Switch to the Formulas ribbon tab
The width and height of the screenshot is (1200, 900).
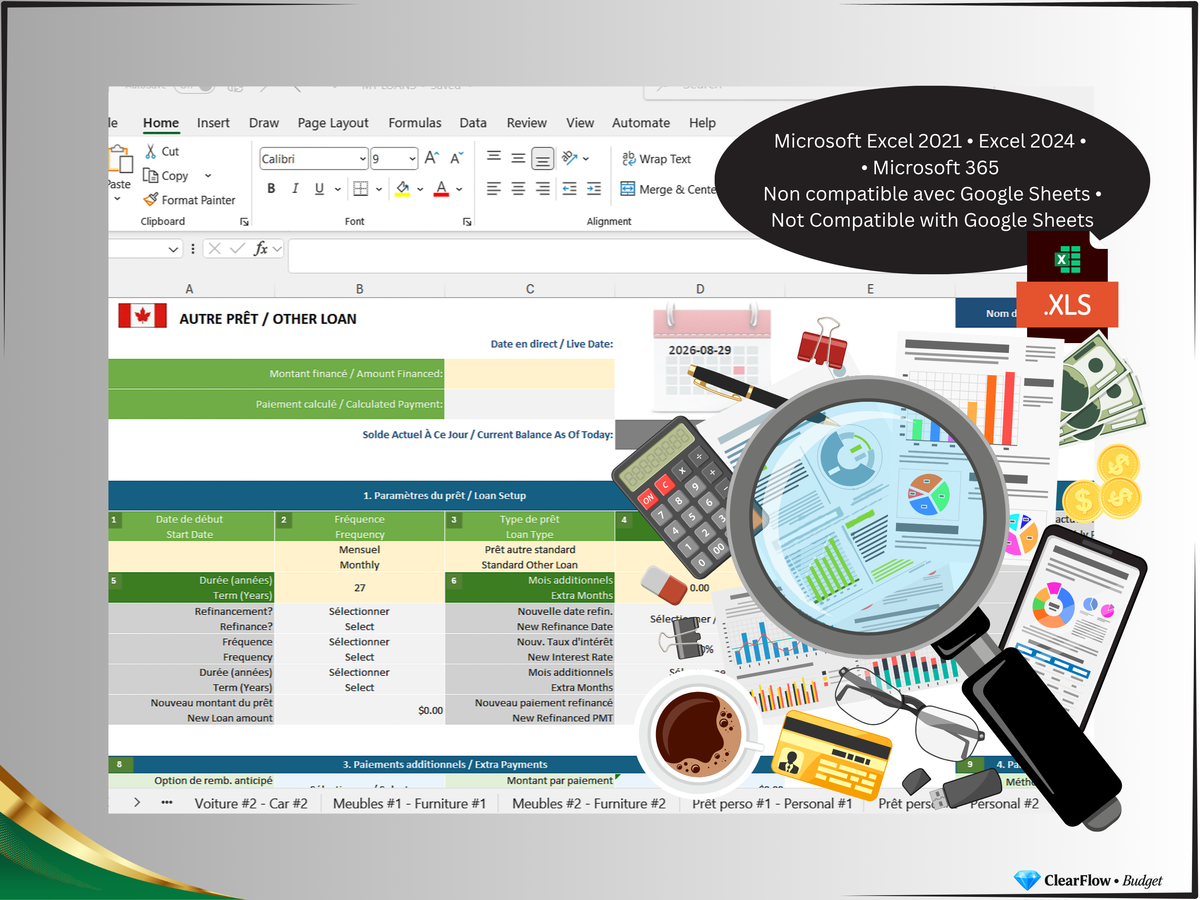(x=415, y=123)
